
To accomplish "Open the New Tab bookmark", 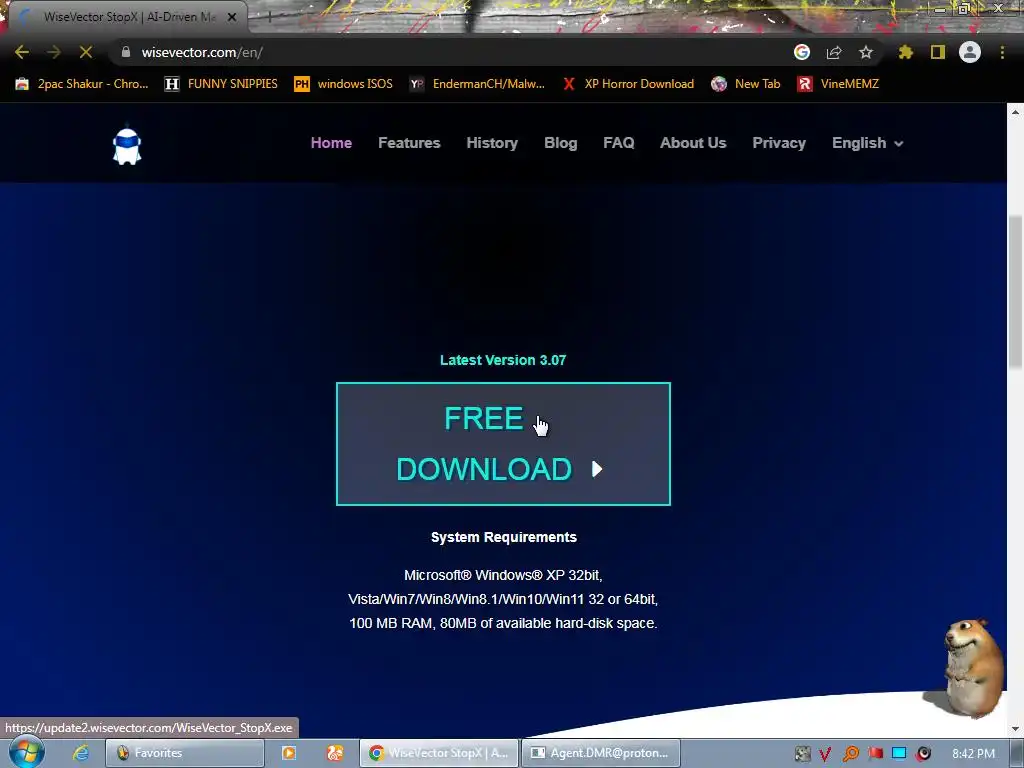I will pyautogui.click(x=746, y=84).
